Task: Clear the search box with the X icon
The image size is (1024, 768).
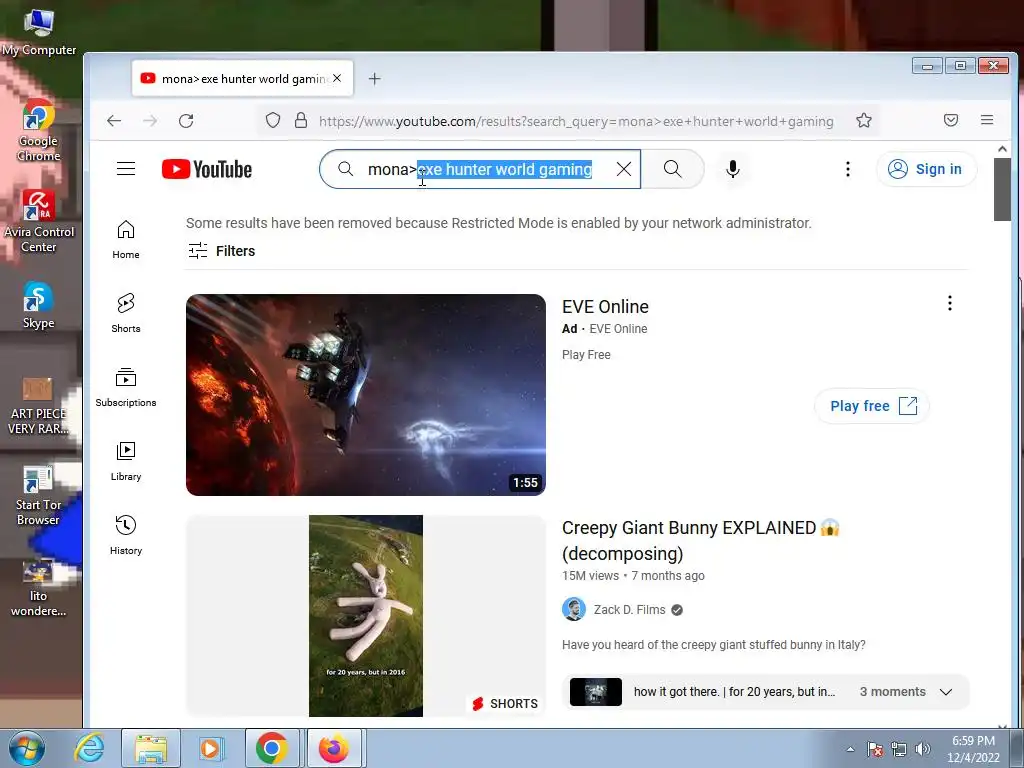Action: coord(624,169)
